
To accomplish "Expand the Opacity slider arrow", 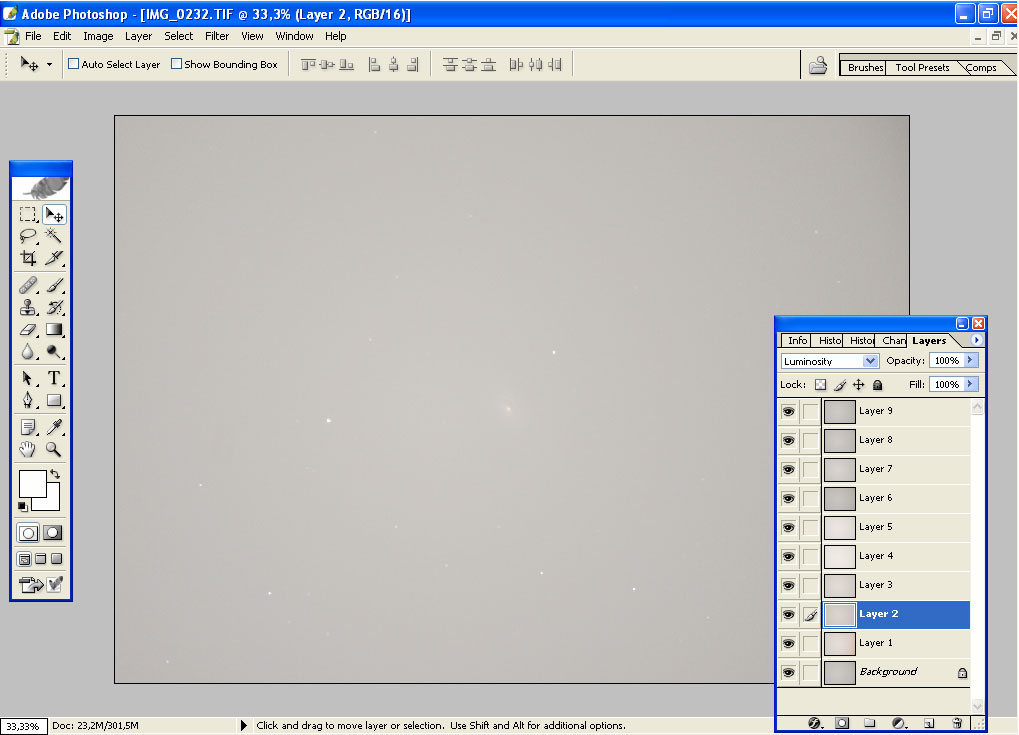I will [970, 360].
